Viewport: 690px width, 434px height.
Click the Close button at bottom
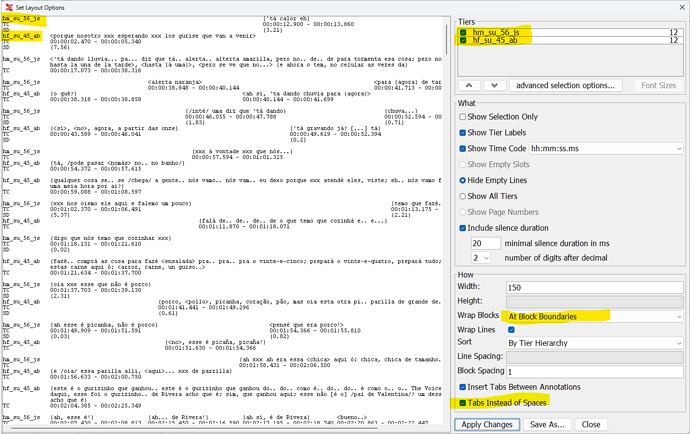[x=591, y=424]
